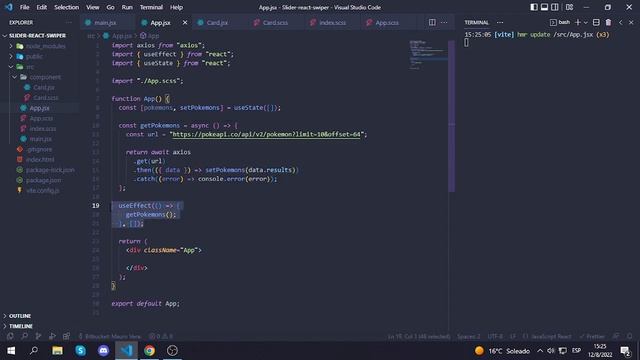
Task: Click the UTF-8 encoding indicator
Action: pos(495,336)
